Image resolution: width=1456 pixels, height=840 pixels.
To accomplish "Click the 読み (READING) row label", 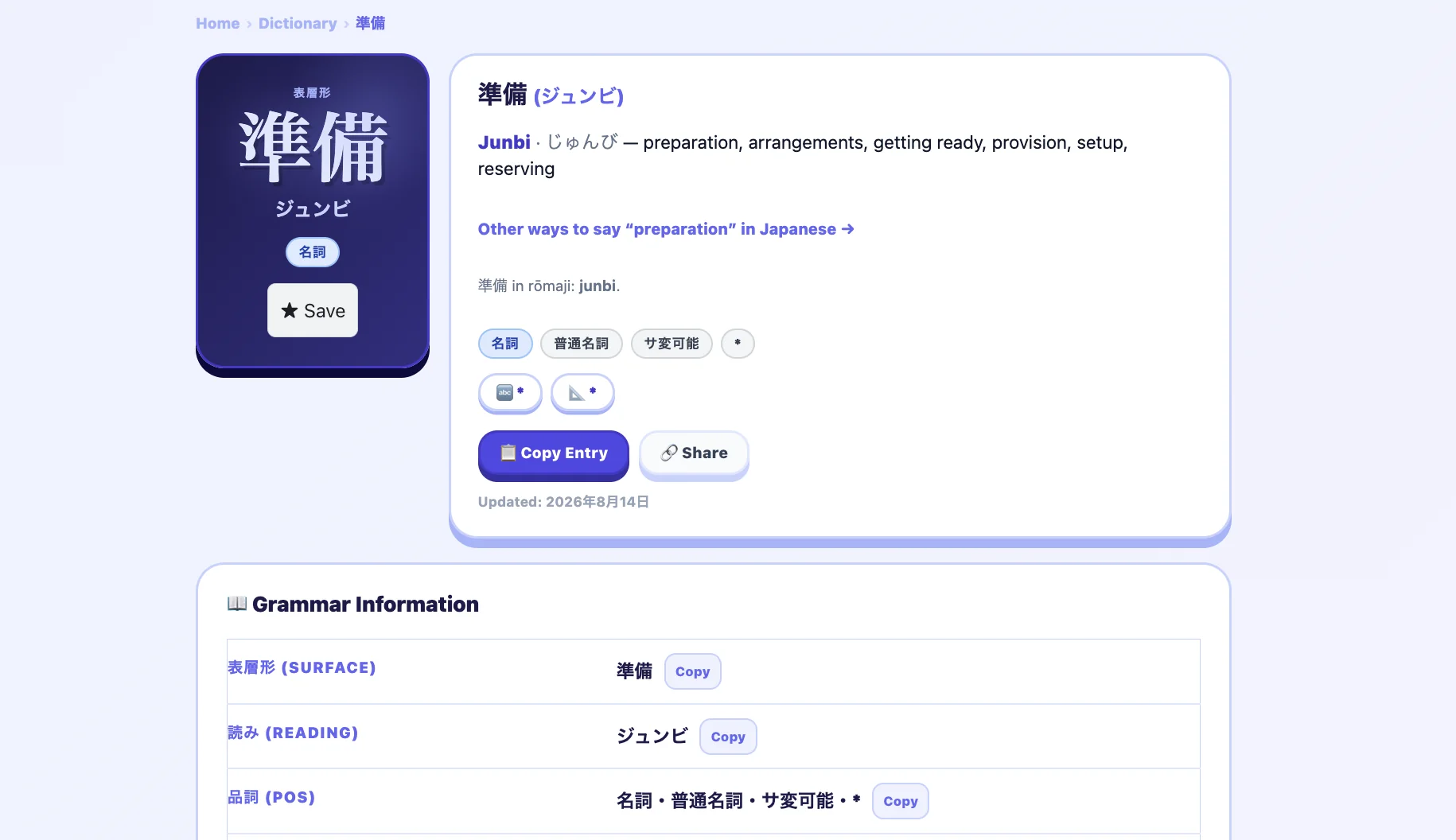I will 293,733.
